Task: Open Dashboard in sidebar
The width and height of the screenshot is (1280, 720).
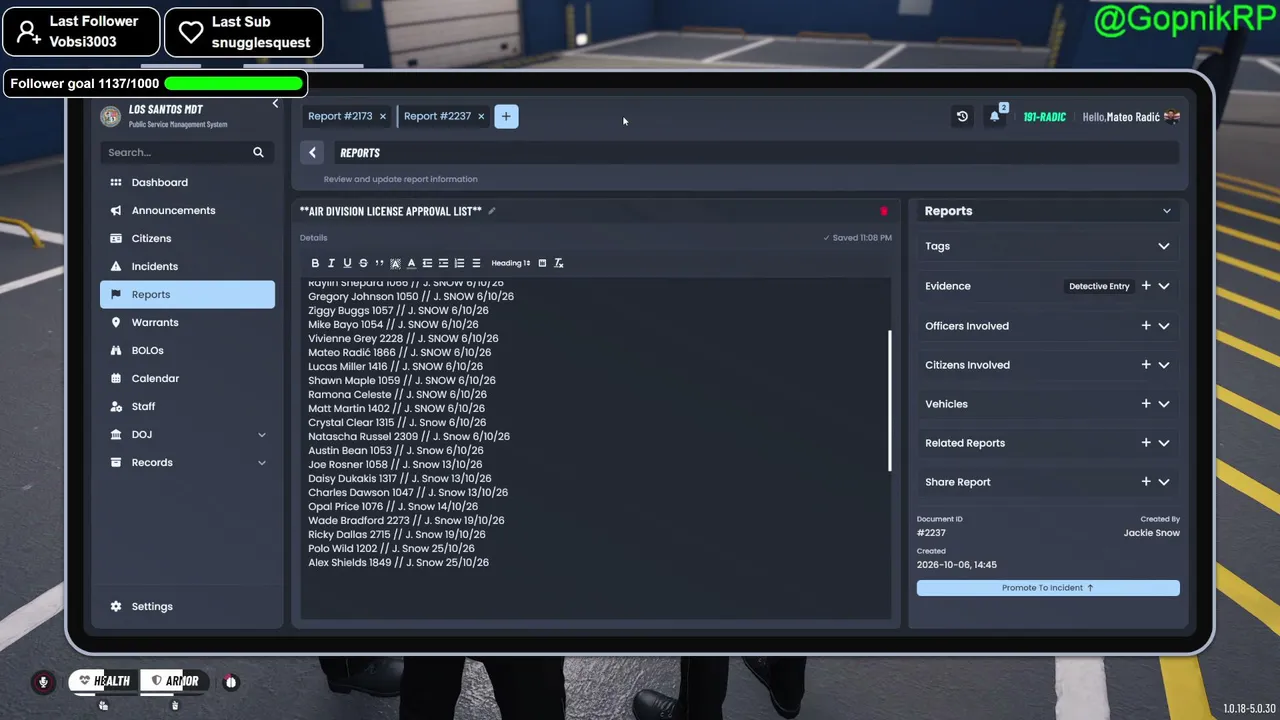Action: [x=187, y=182]
